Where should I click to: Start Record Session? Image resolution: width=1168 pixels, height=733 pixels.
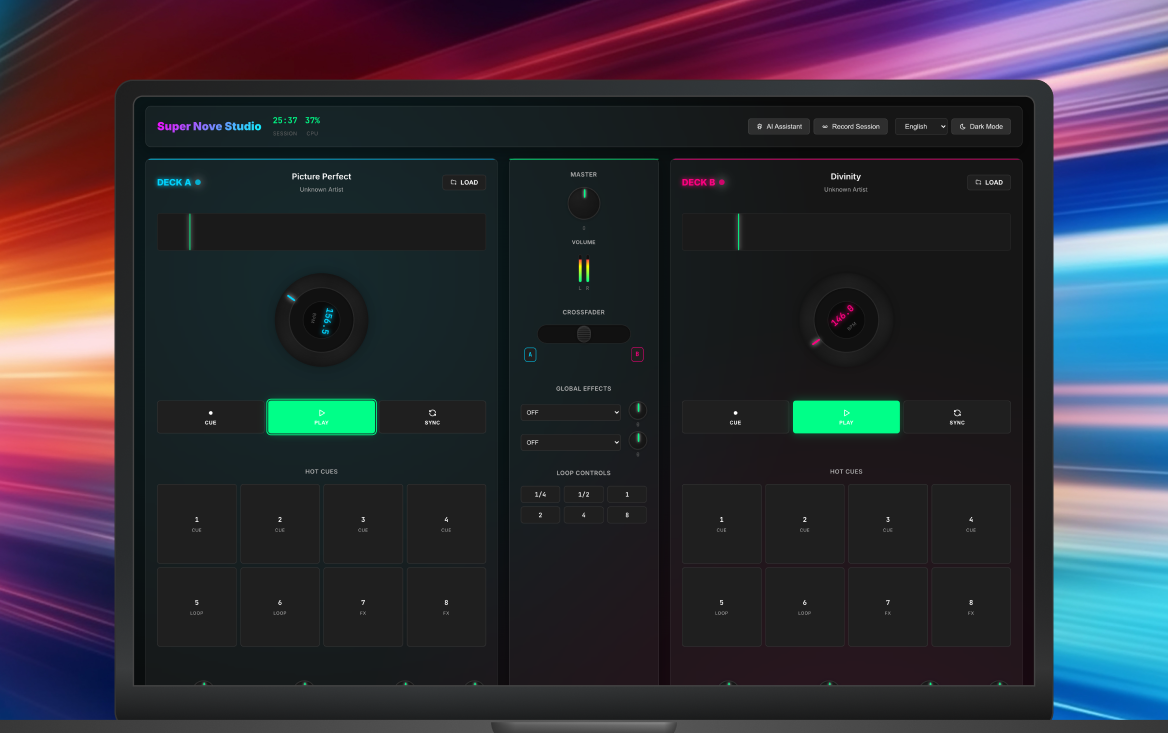click(850, 127)
